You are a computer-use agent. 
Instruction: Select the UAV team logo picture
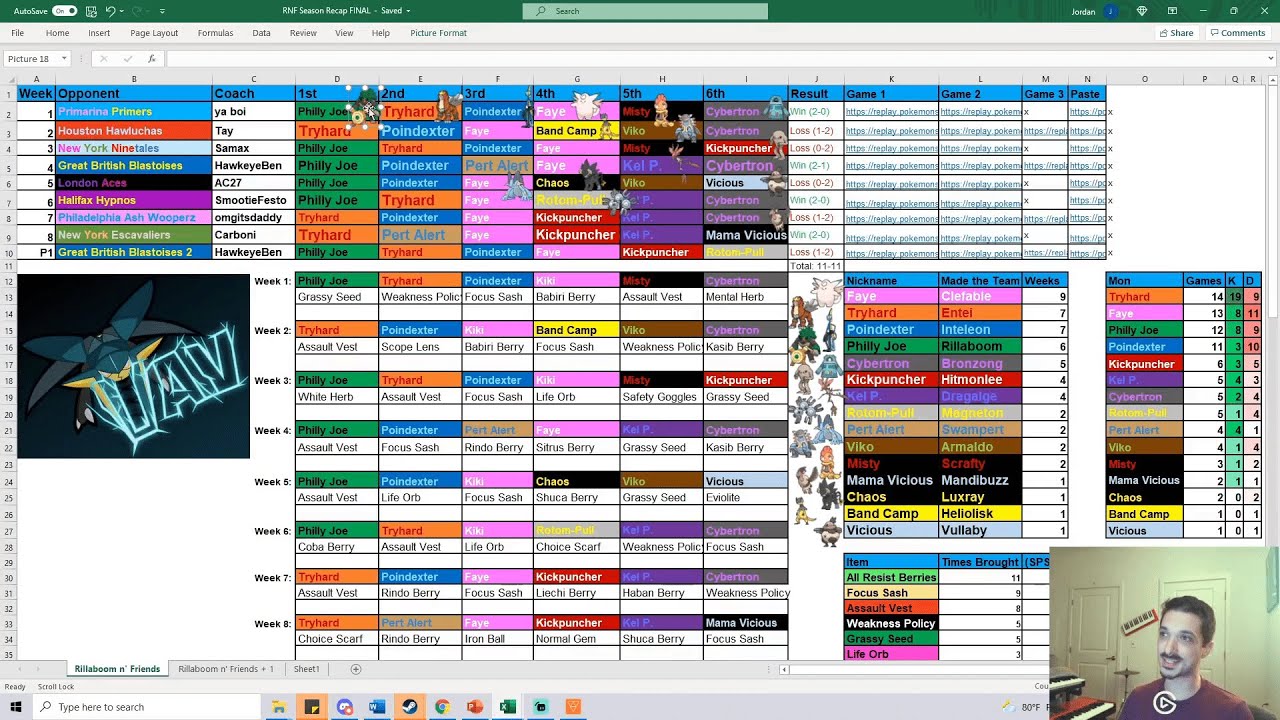133,365
